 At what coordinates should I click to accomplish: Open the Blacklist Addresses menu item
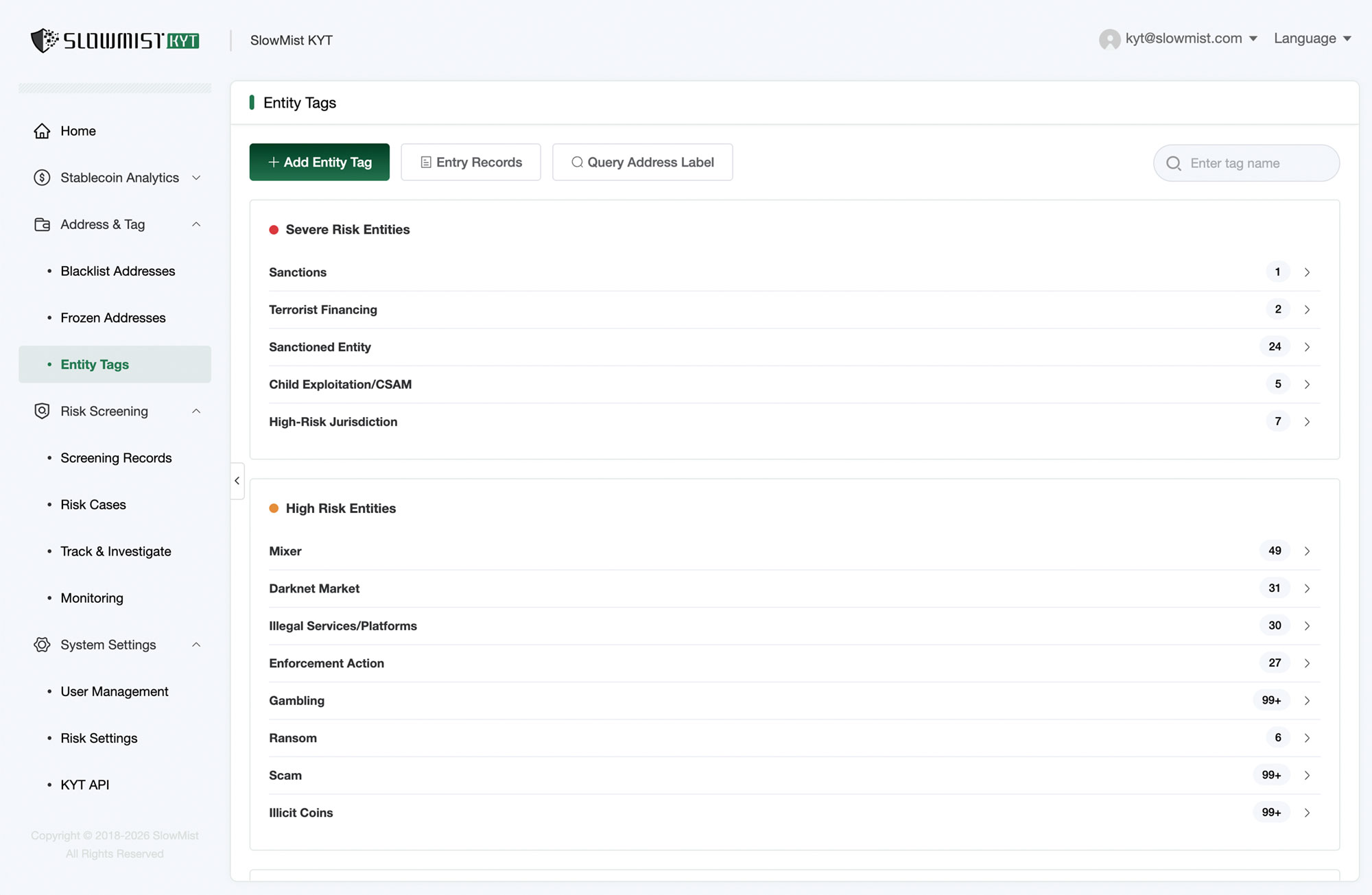pos(117,271)
